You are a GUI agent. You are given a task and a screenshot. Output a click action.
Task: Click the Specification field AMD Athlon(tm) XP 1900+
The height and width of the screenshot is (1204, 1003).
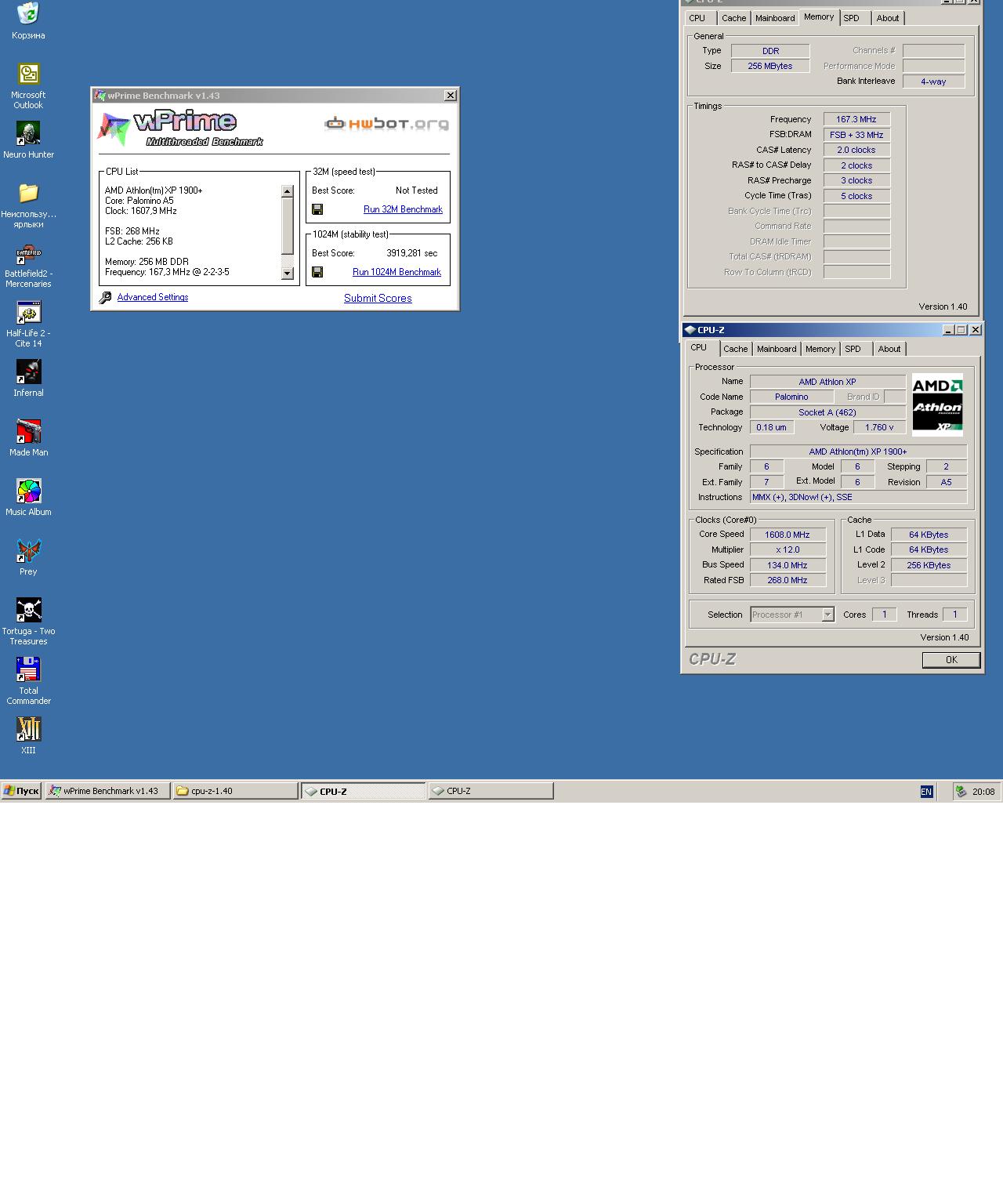click(858, 451)
